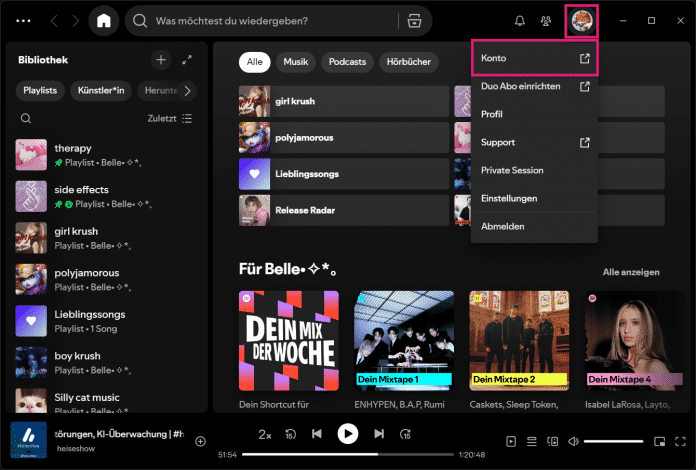Click the plus icon in Bibliothek

coord(160,60)
